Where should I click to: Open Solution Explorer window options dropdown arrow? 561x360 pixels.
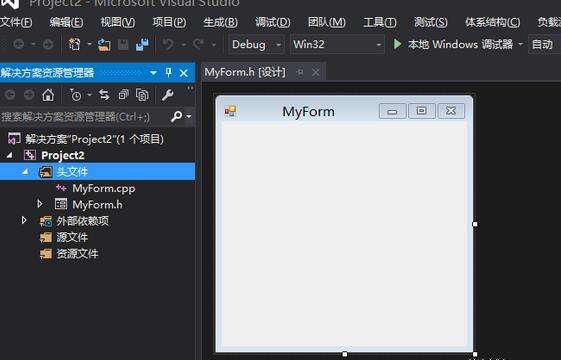[153, 73]
